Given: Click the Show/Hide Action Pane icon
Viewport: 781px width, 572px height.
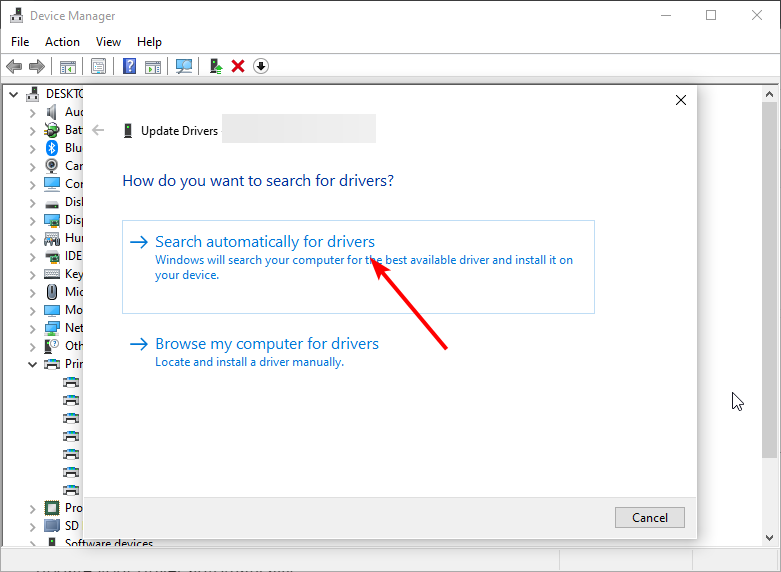Looking at the screenshot, I should 153,66.
